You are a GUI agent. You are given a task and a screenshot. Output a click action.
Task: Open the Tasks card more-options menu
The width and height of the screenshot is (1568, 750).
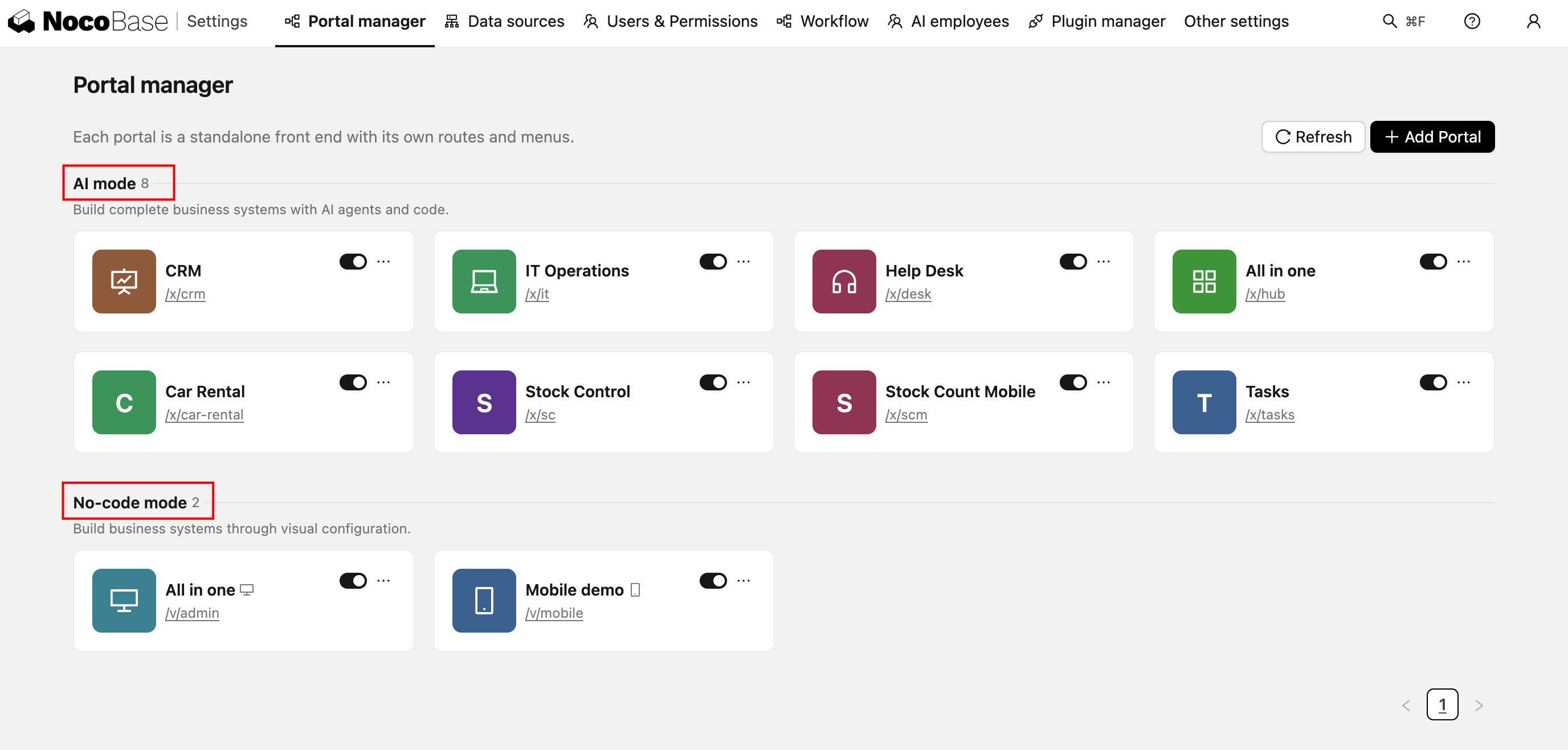coord(1464,382)
